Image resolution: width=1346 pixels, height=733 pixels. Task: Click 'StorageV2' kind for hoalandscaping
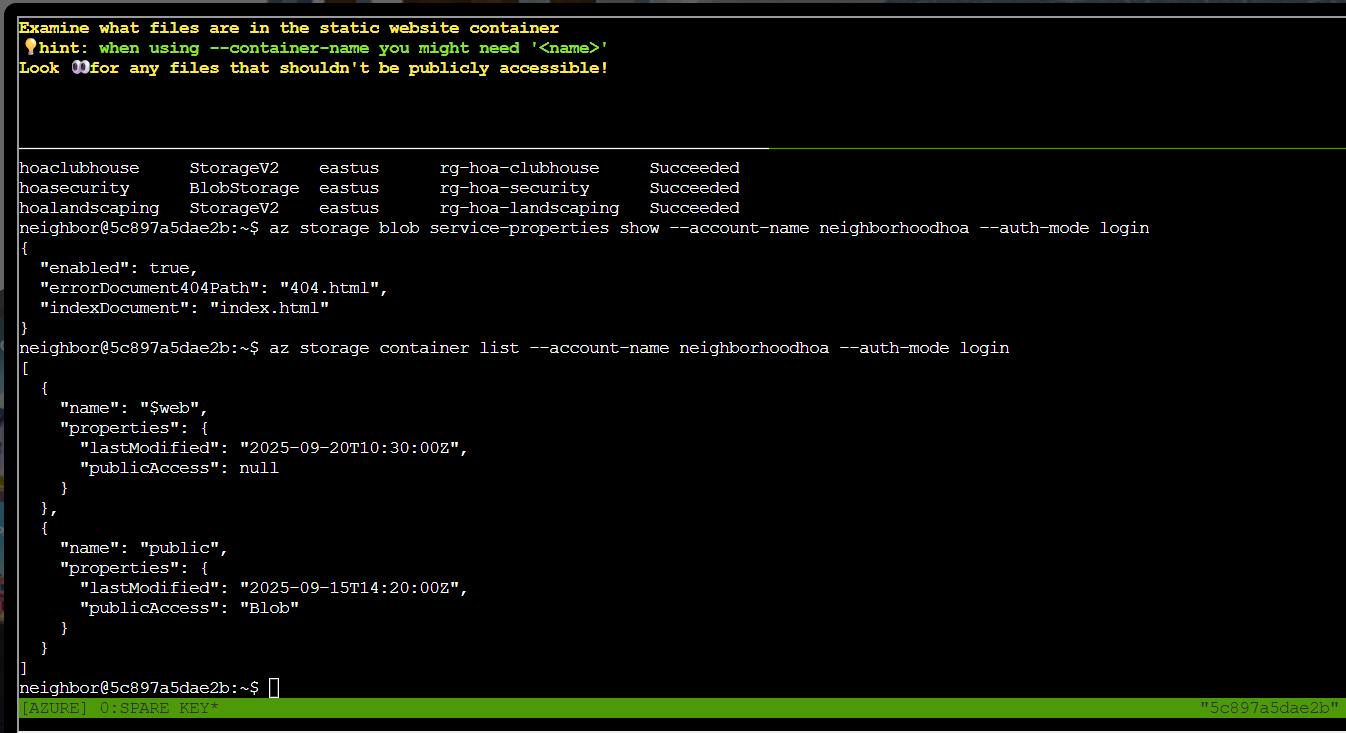[234, 208]
